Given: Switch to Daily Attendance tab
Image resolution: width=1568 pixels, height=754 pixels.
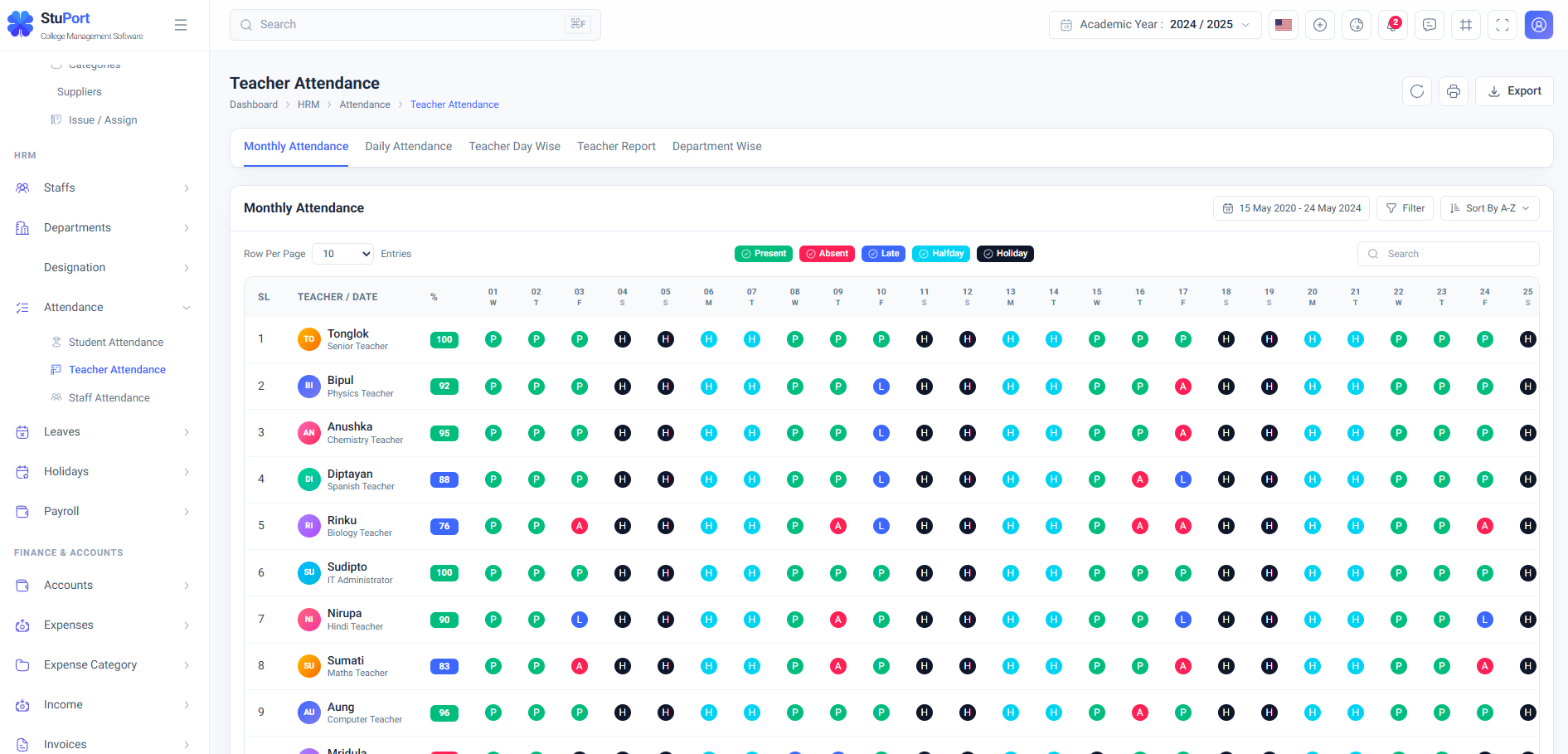Looking at the screenshot, I should point(409,147).
